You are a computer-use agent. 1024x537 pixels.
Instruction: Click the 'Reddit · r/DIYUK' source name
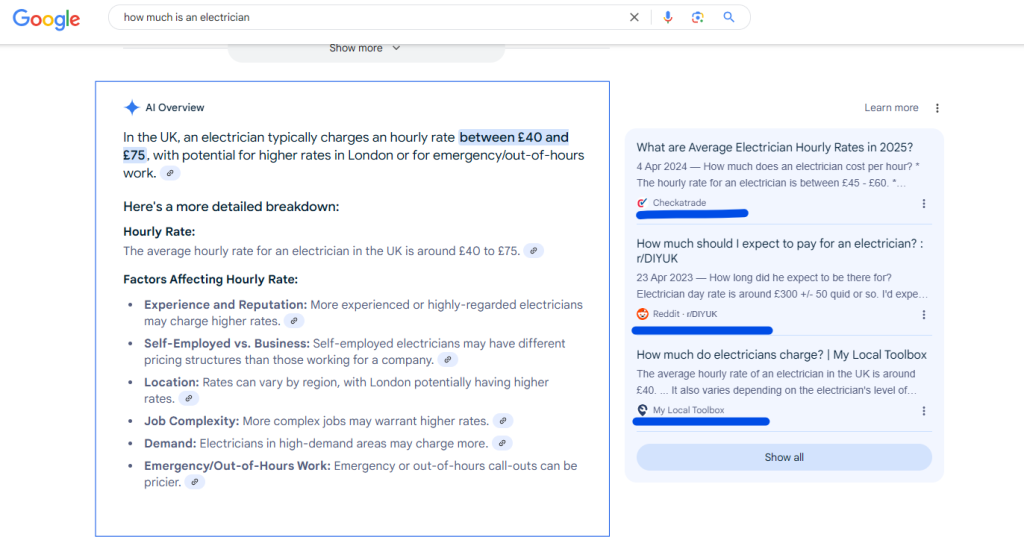pyautogui.click(x=685, y=314)
